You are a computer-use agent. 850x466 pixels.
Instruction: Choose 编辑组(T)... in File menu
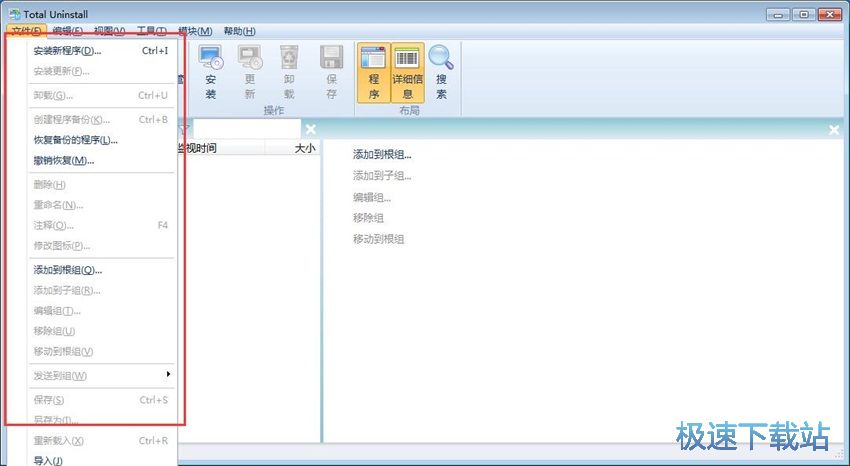click(101, 310)
